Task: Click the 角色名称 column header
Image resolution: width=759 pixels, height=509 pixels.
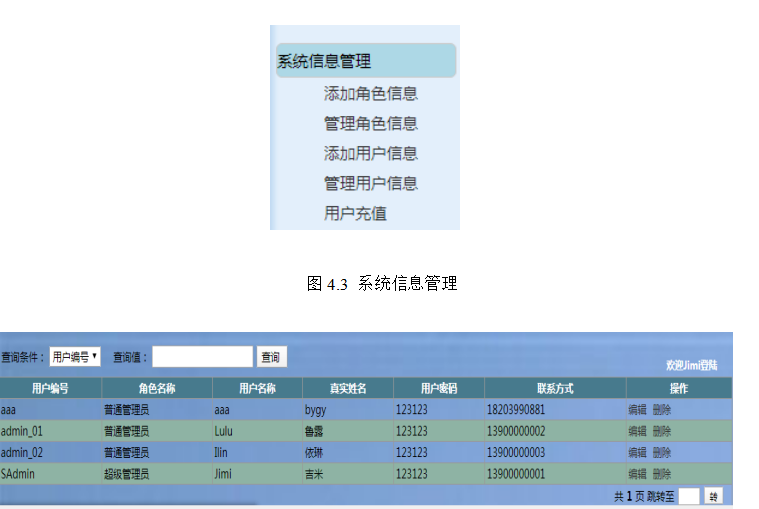Action: coord(157,388)
